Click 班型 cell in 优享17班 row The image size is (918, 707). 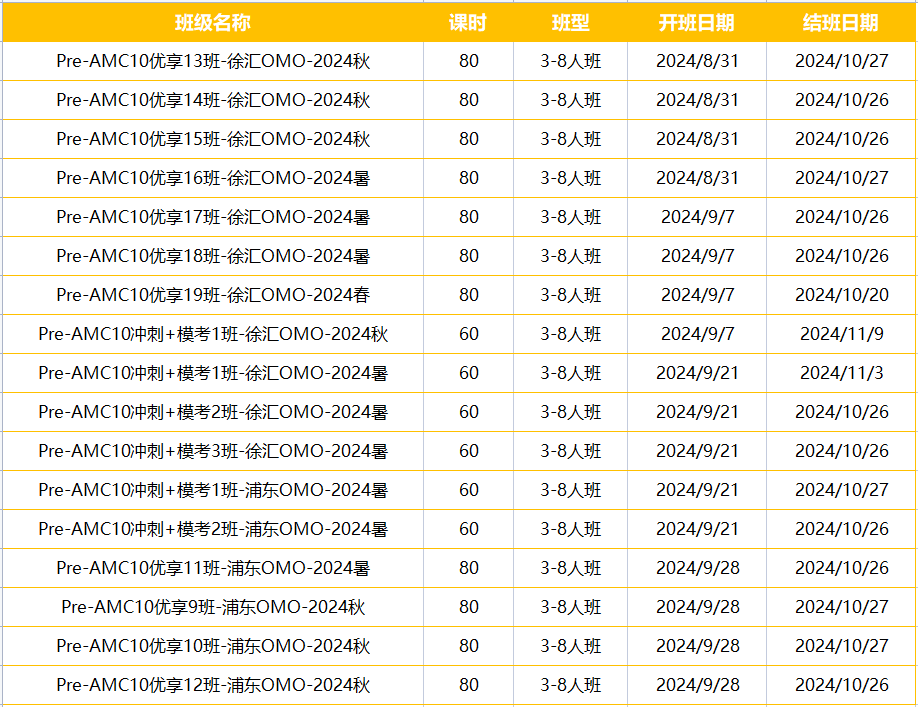click(x=570, y=217)
